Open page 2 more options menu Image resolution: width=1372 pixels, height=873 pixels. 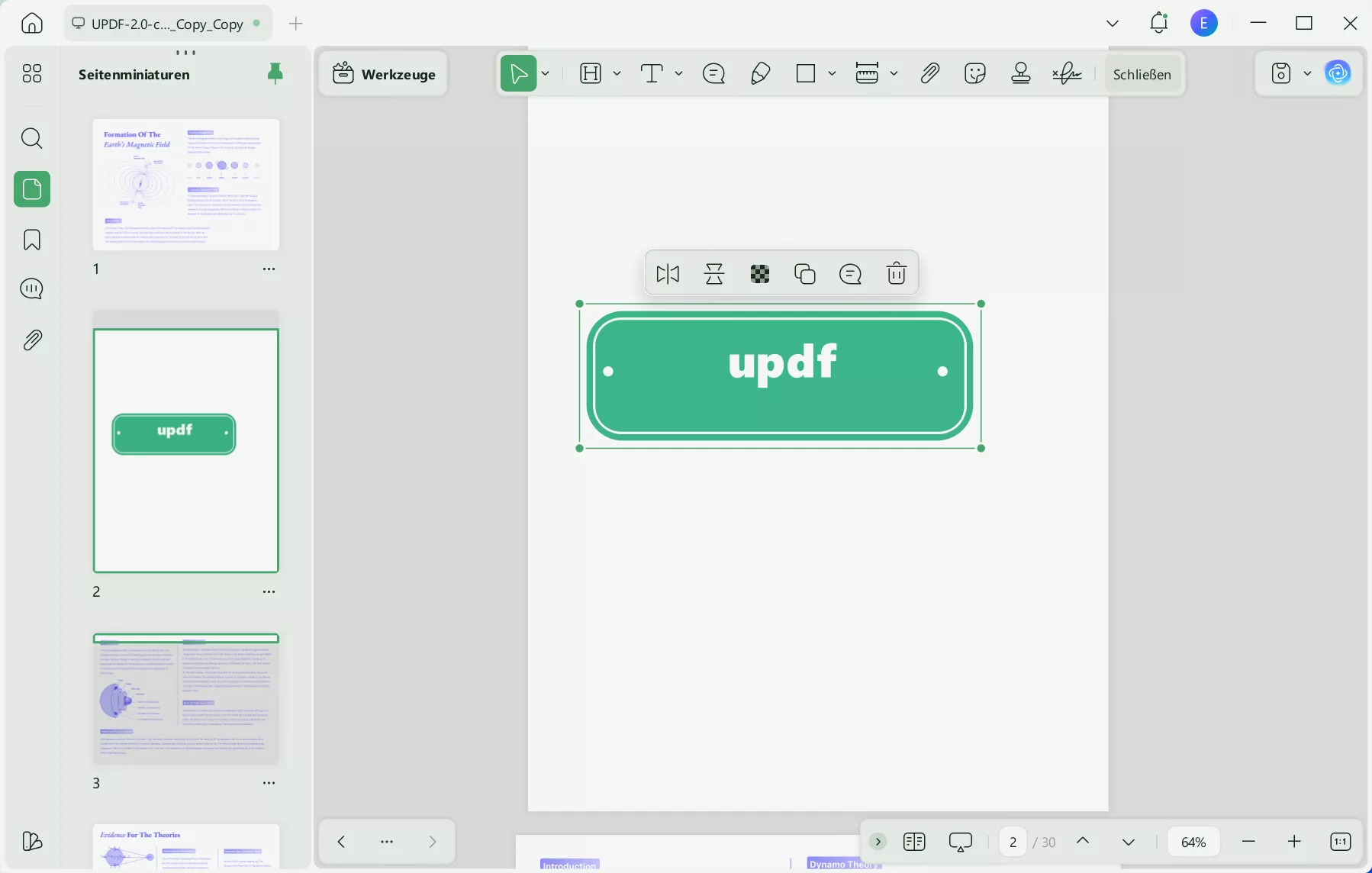269,591
